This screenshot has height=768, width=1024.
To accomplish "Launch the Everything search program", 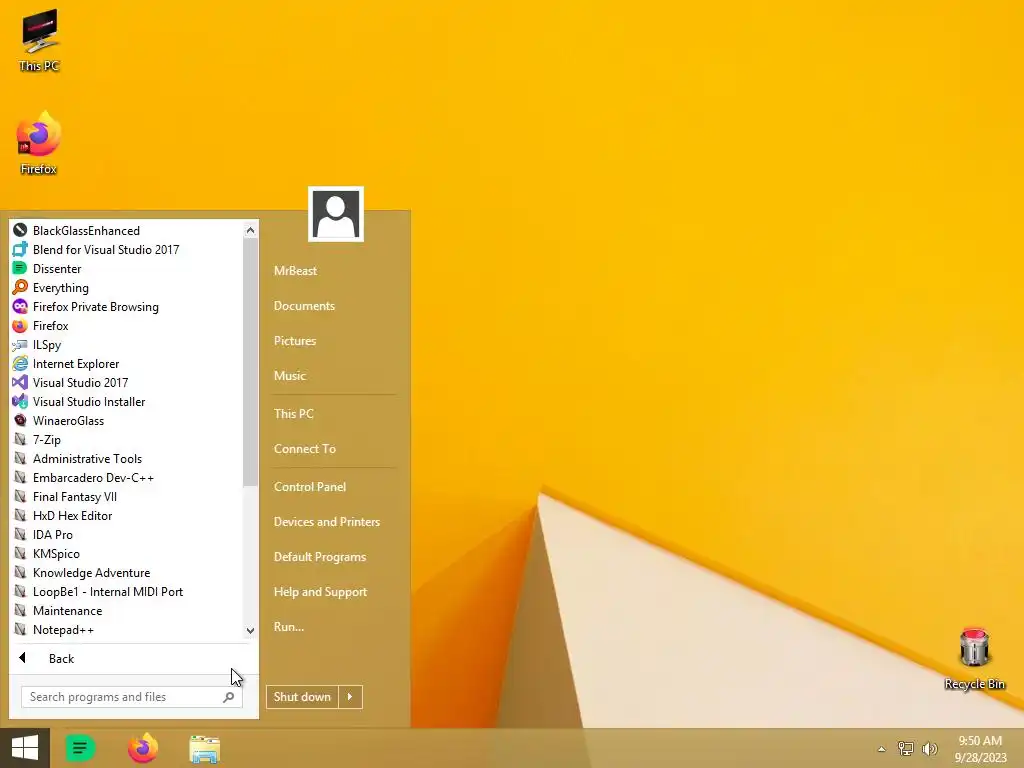I will [x=51, y=287].
